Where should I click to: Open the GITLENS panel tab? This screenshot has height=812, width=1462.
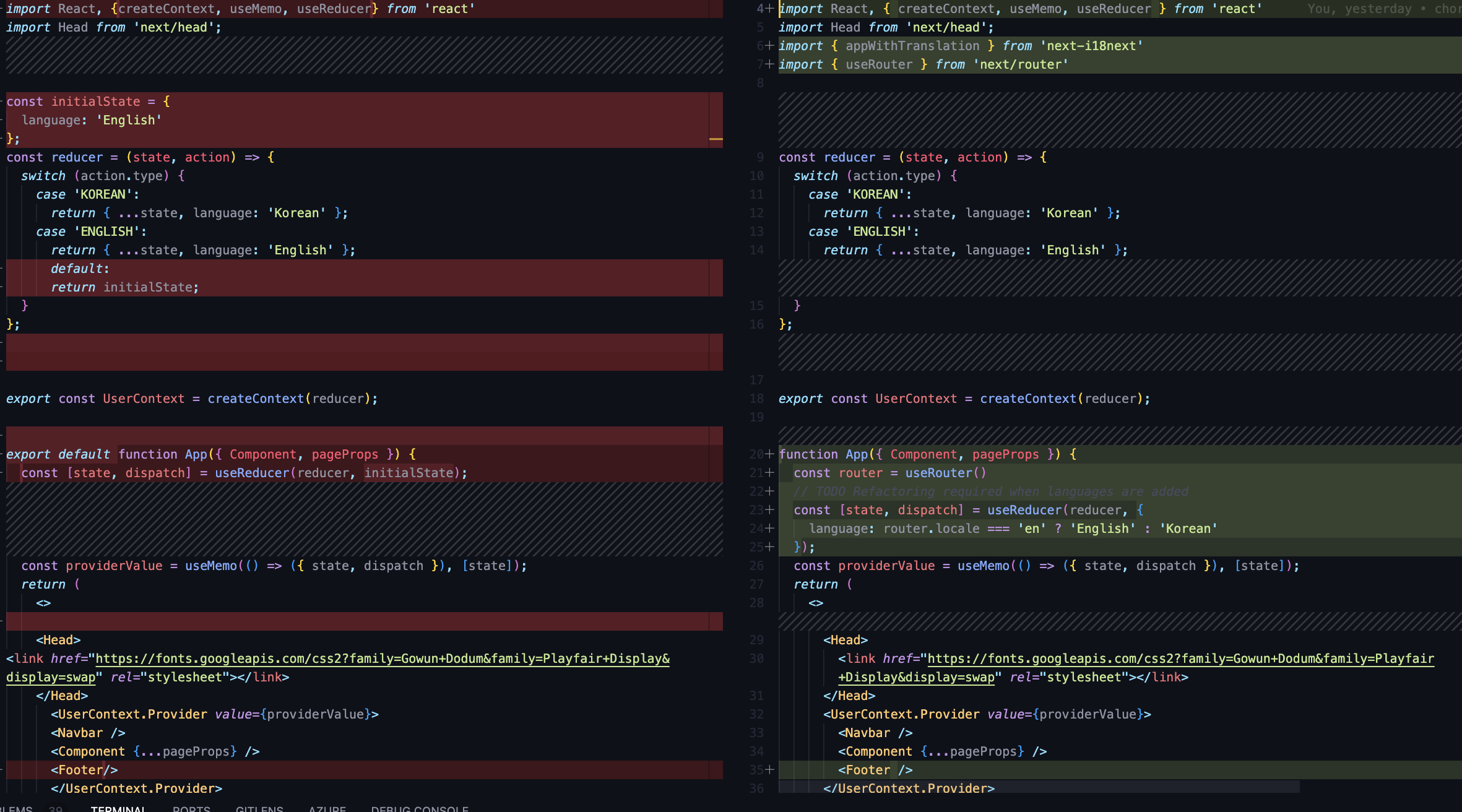(259, 809)
